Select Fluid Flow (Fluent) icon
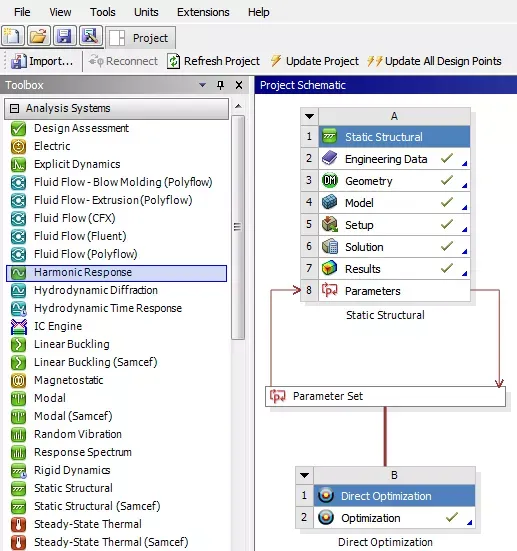This screenshot has width=517, height=551. pyautogui.click(x=18, y=236)
